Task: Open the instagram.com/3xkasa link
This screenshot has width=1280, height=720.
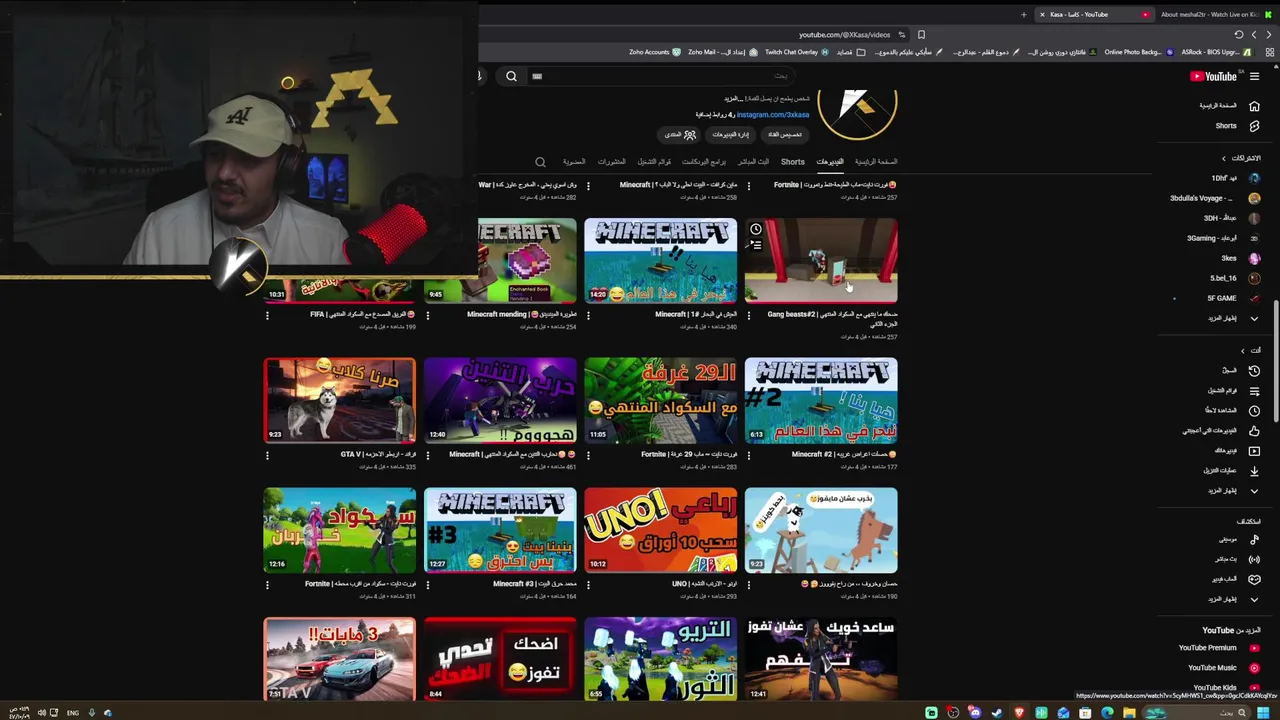Action: click(x=772, y=115)
